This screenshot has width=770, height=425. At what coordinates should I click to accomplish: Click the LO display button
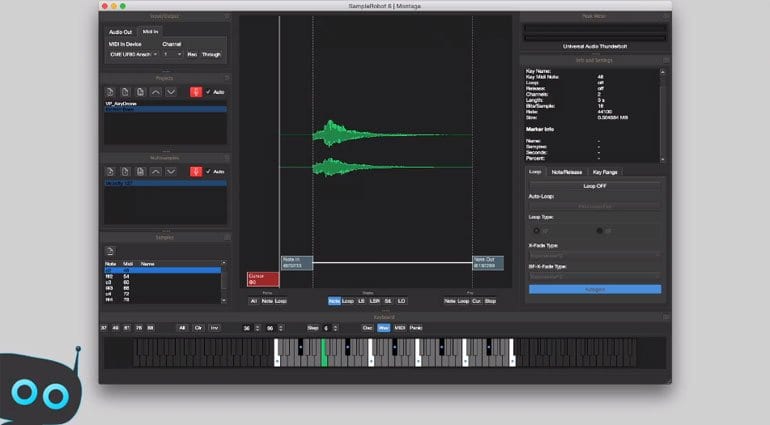pos(401,301)
